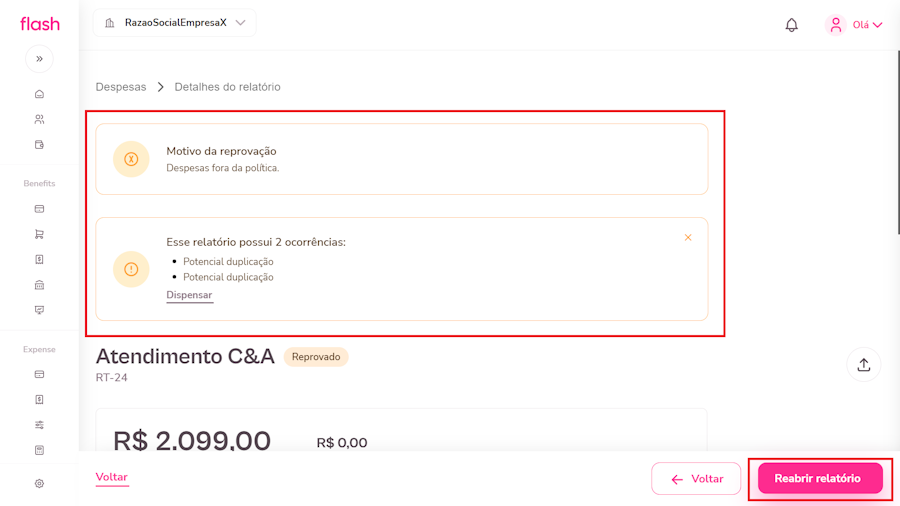Click the bank building icon under Benefits
Viewport: 900px width, 506px height.
click(x=39, y=285)
